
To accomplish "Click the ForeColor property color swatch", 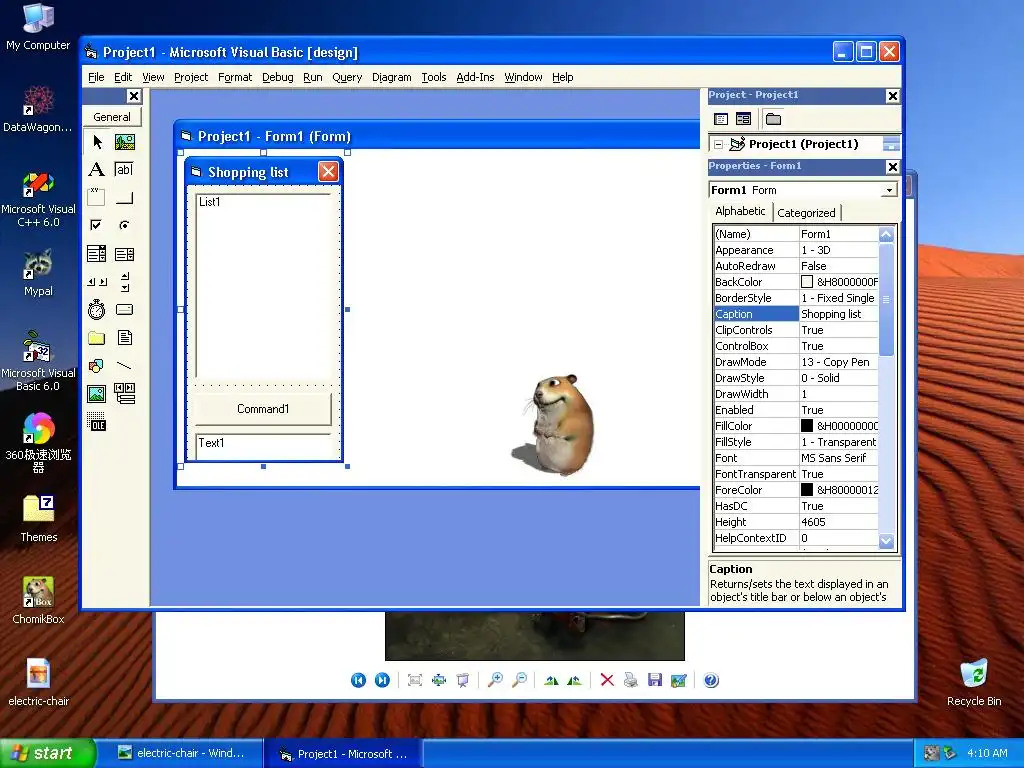I will tap(807, 490).
